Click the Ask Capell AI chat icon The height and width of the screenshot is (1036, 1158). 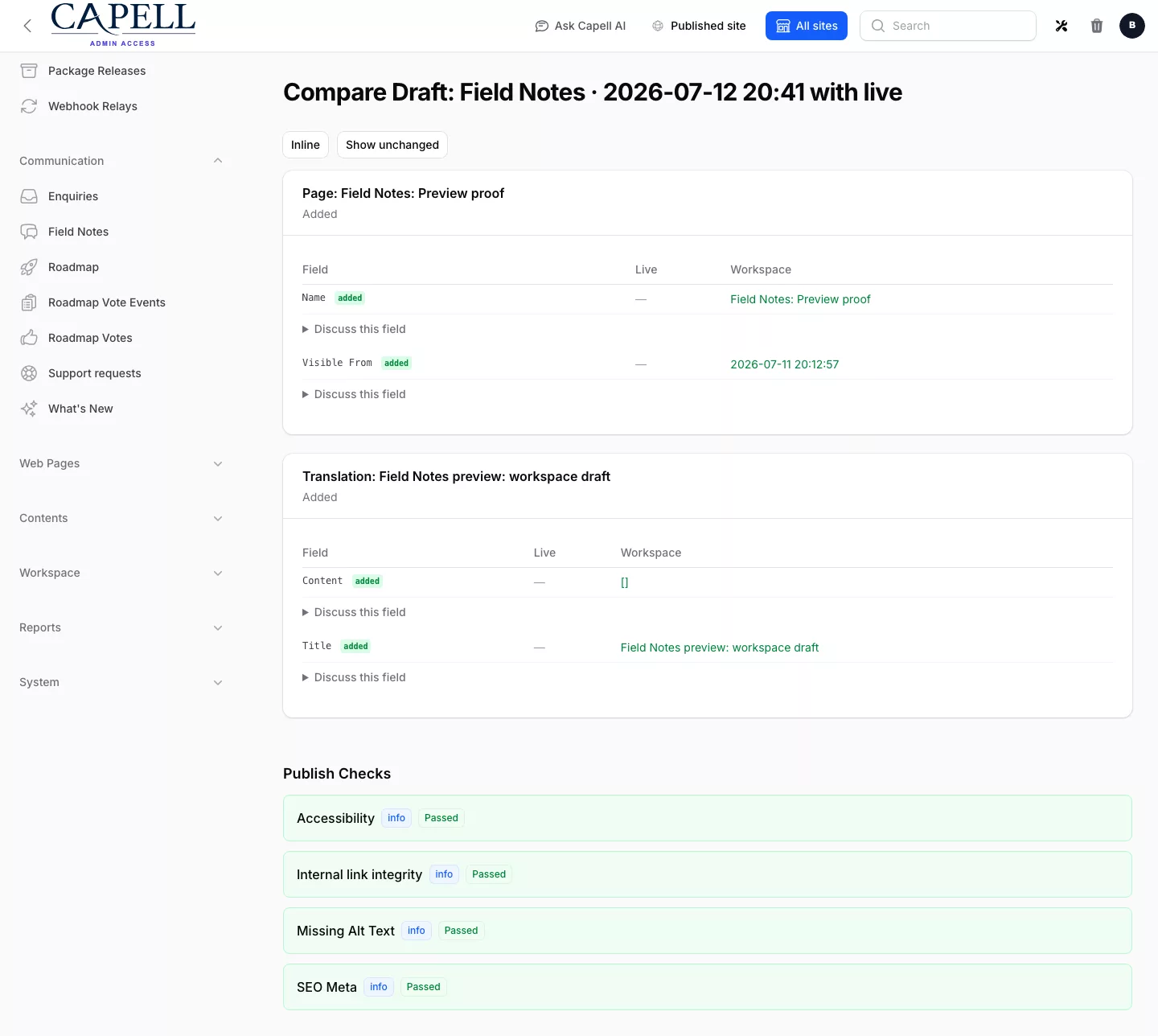tap(541, 26)
